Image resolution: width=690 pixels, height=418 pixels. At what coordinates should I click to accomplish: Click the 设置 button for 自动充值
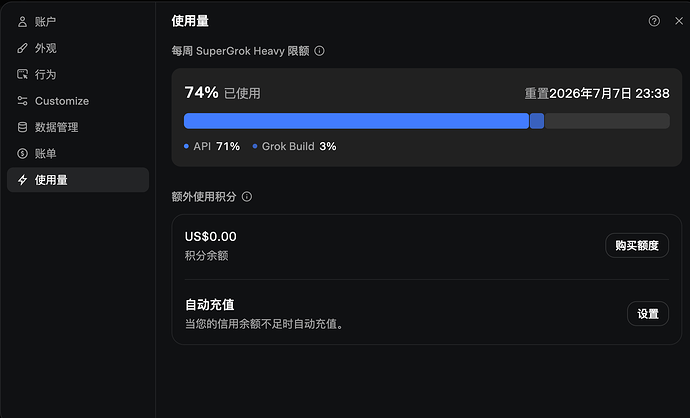(x=648, y=314)
